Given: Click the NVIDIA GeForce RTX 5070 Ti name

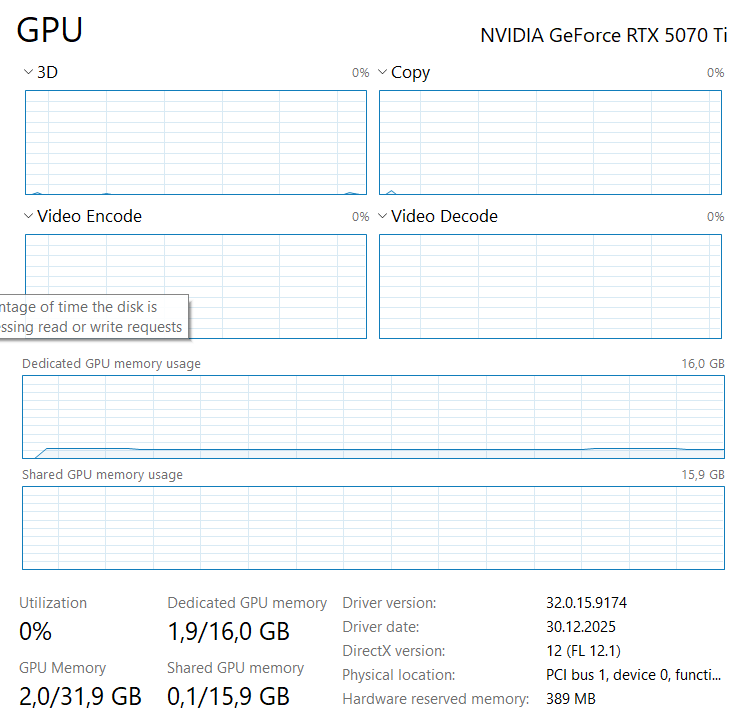Looking at the screenshot, I should (x=603, y=36).
